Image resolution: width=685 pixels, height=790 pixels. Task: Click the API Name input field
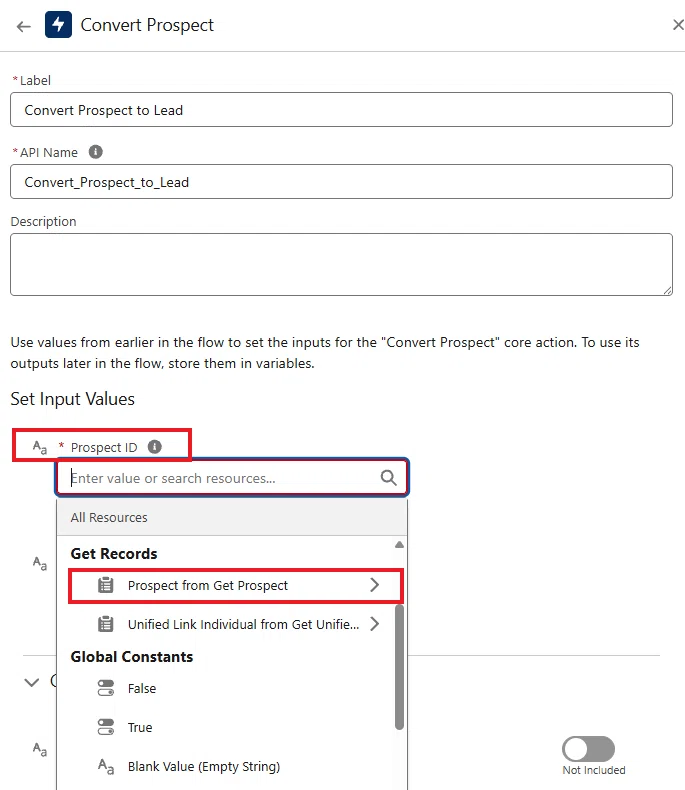341,181
